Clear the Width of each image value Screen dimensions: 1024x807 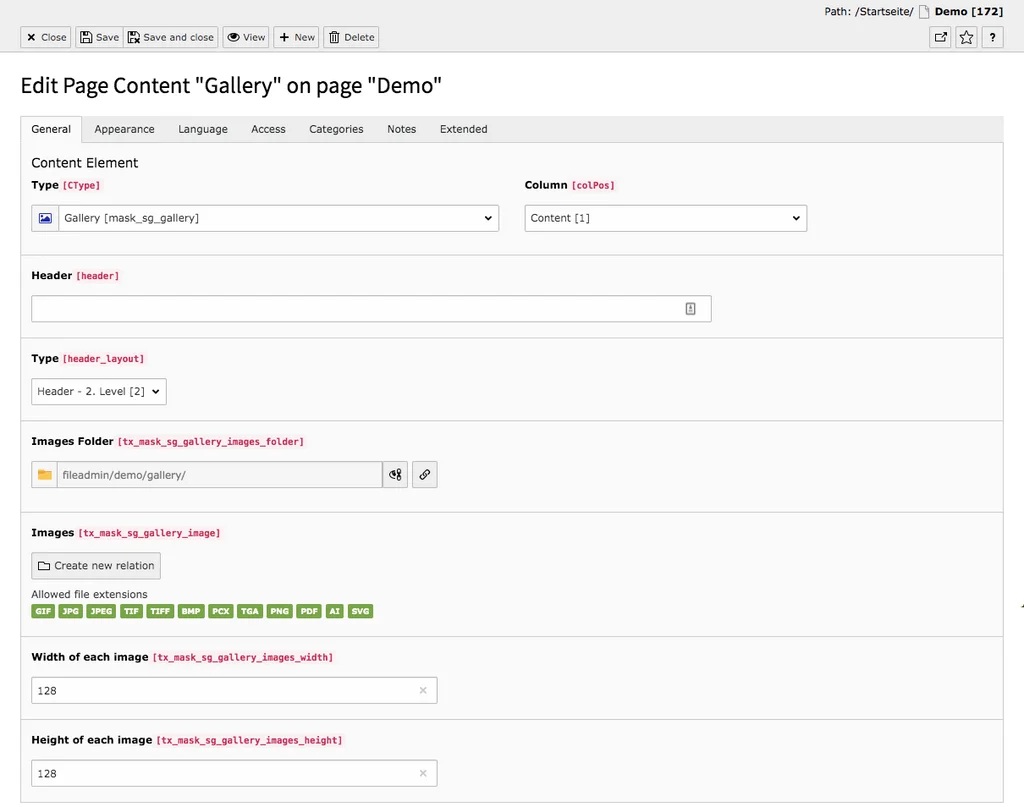pos(423,690)
